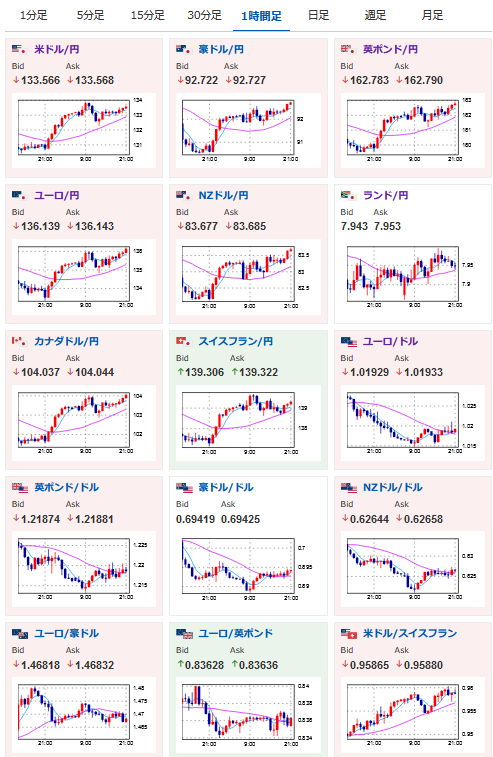Open the NZドル/円 currency pair link

coord(224,196)
